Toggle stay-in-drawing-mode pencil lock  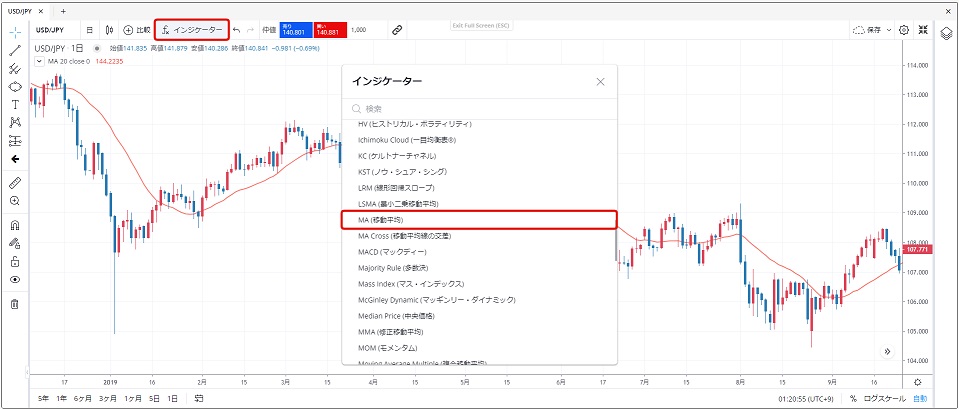[15, 243]
